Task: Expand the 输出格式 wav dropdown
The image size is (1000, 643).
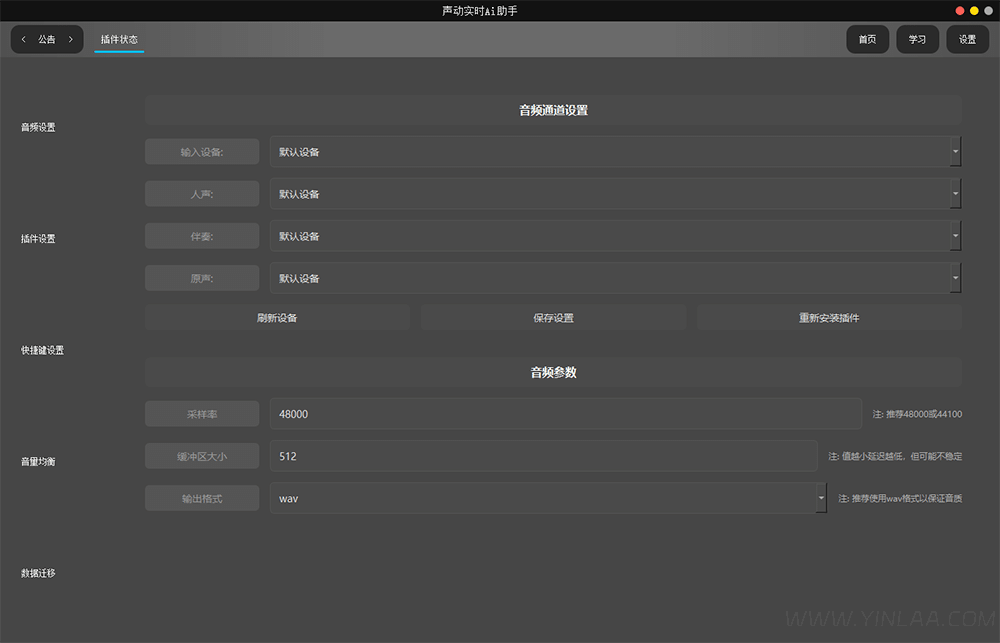Action: [821, 498]
